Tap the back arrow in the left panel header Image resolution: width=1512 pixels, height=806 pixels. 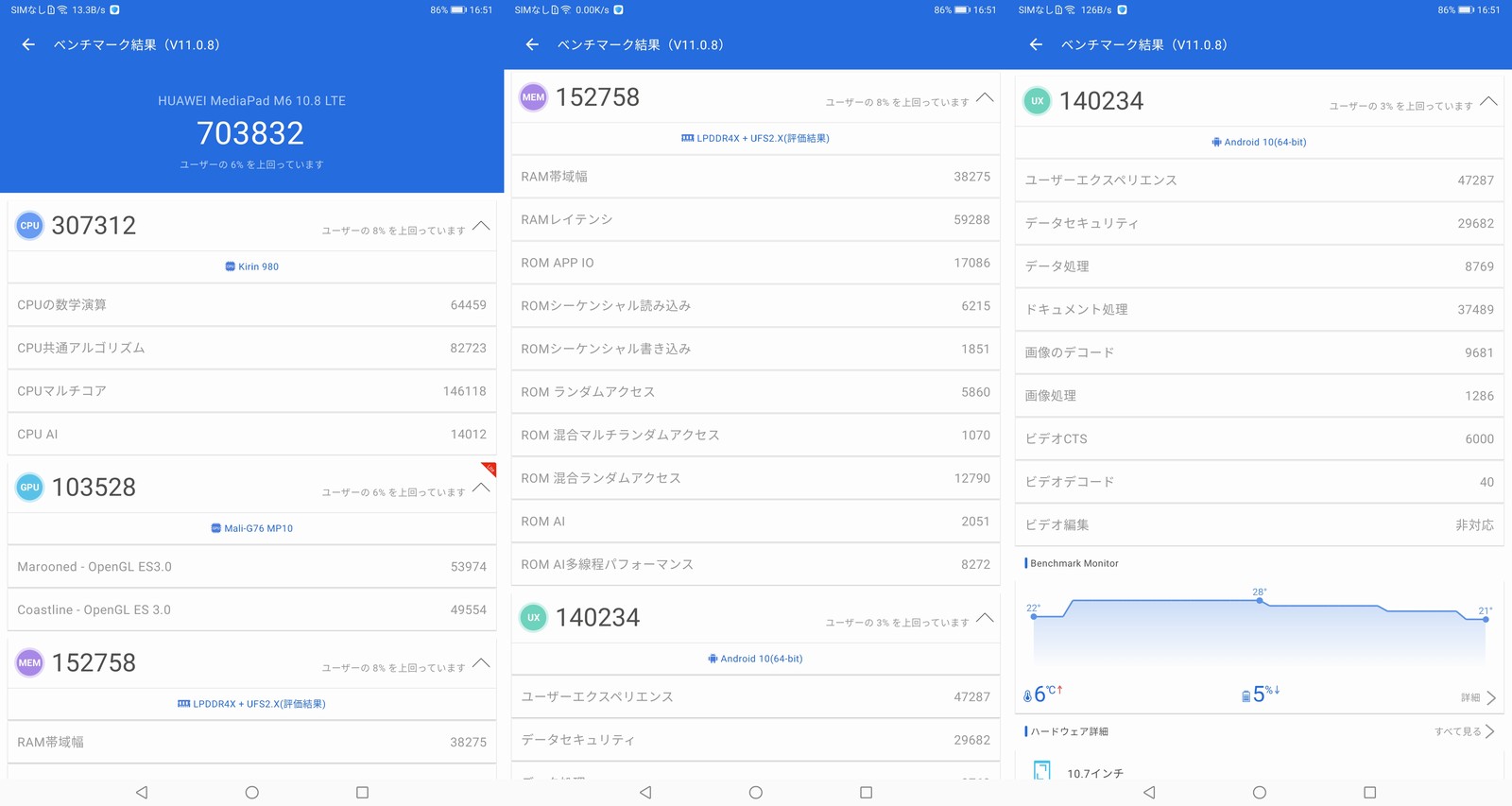[x=28, y=44]
